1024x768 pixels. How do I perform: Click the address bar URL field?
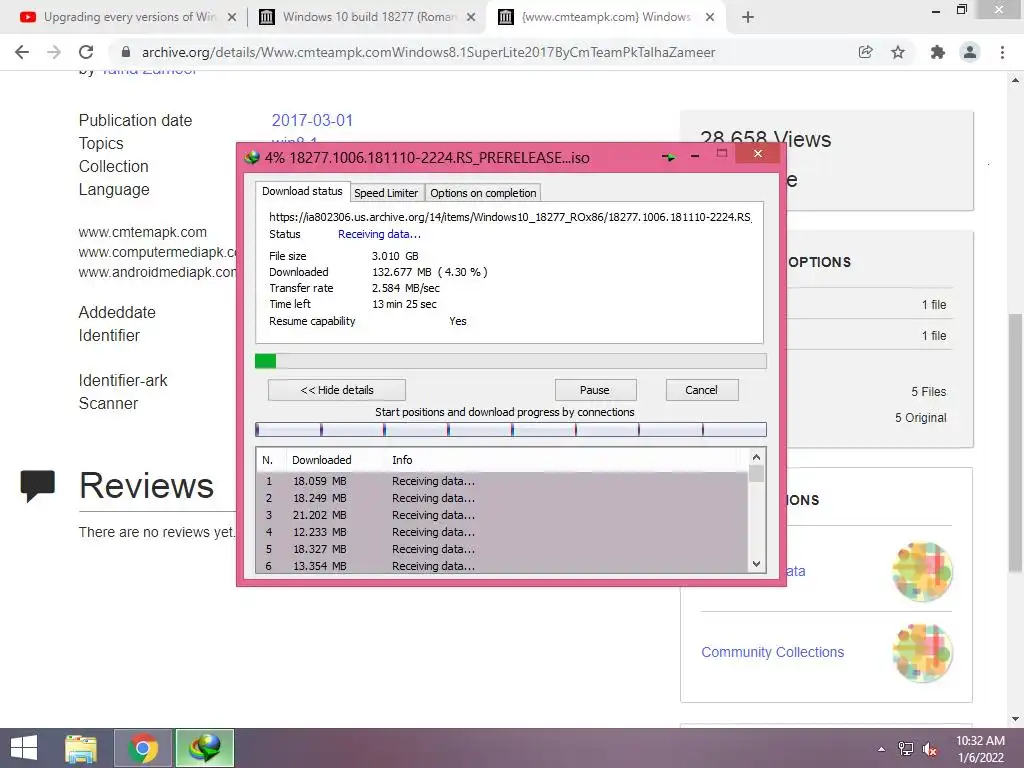point(428,52)
